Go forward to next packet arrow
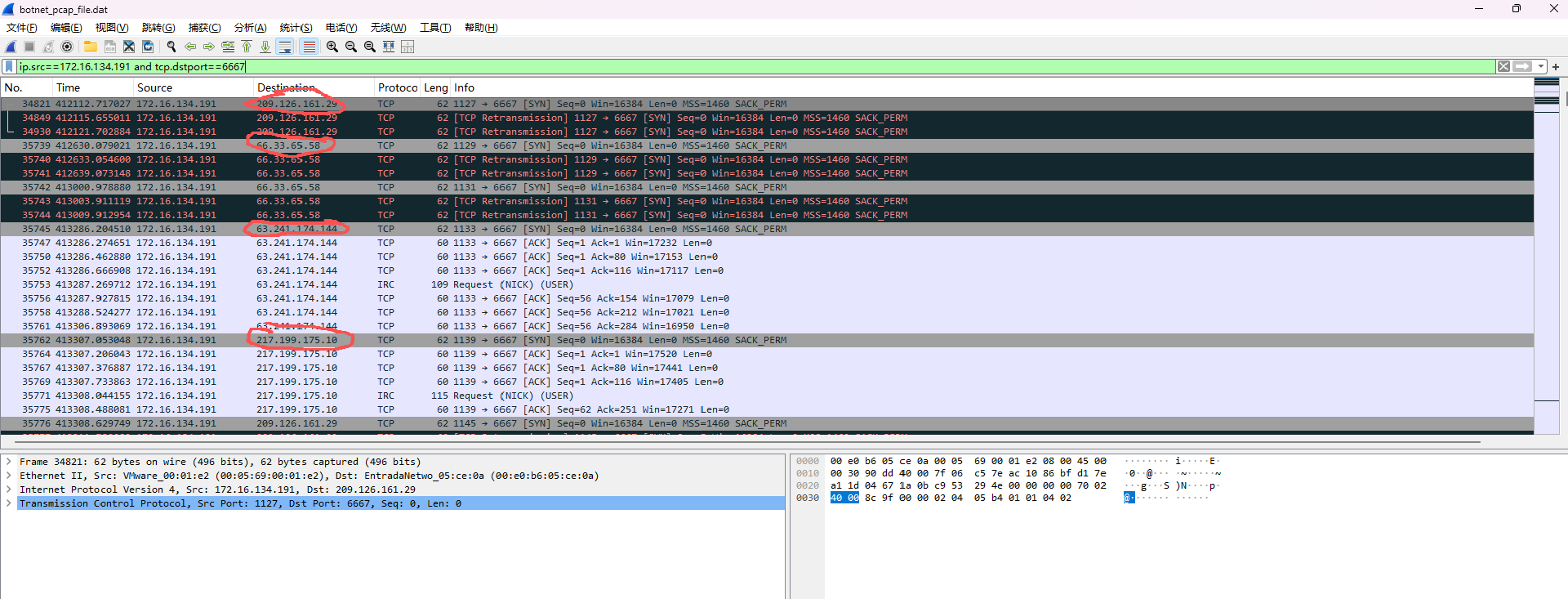The width and height of the screenshot is (1568, 599). 209,47
